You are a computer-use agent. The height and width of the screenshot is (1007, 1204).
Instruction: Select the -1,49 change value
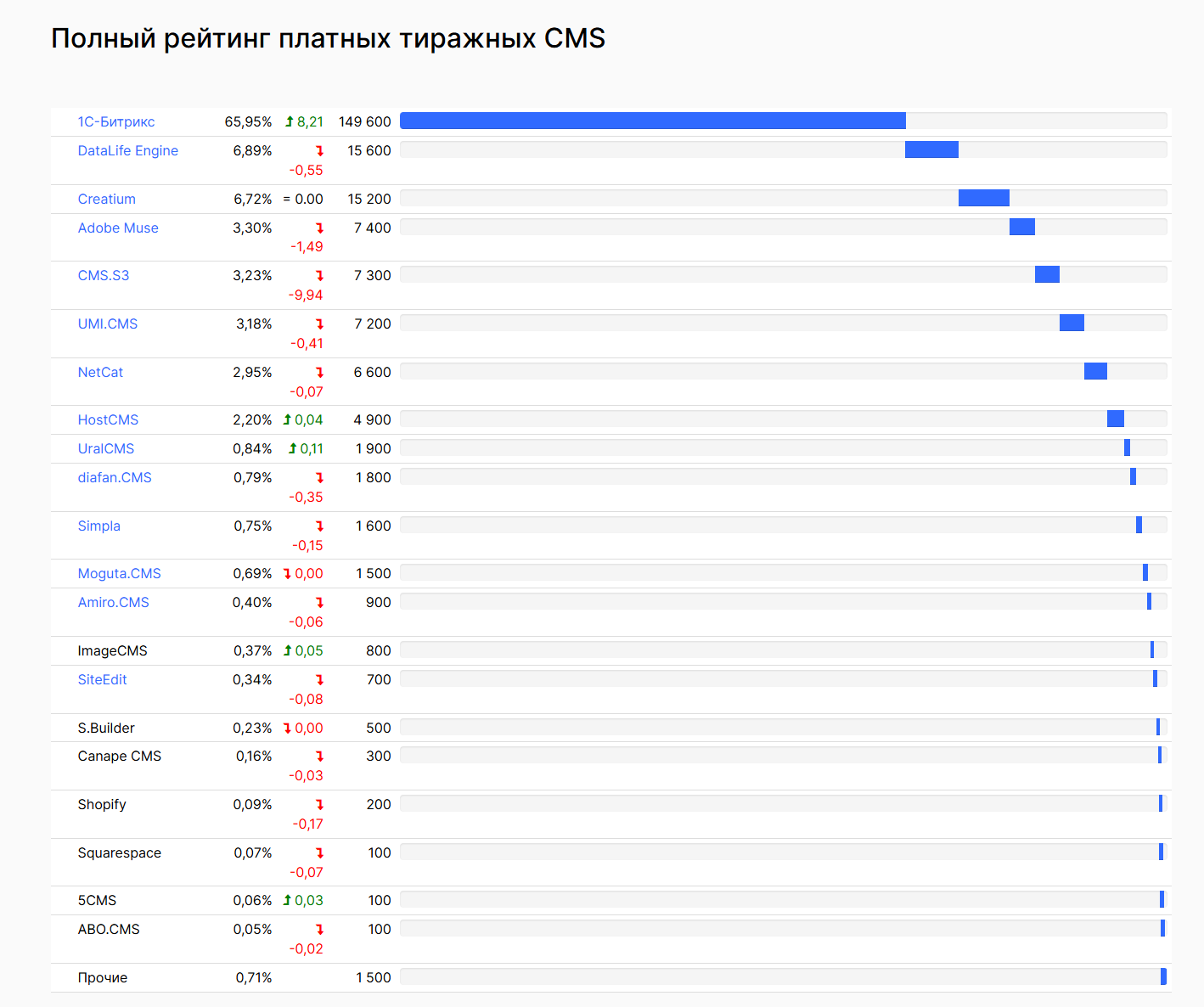tap(307, 246)
